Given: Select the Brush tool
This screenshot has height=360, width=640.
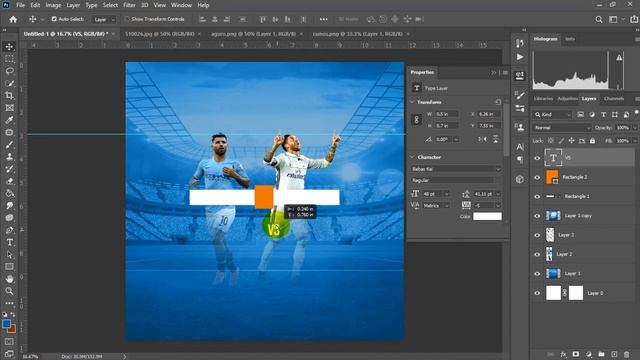Looking at the screenshot, I should coord(9,144).
